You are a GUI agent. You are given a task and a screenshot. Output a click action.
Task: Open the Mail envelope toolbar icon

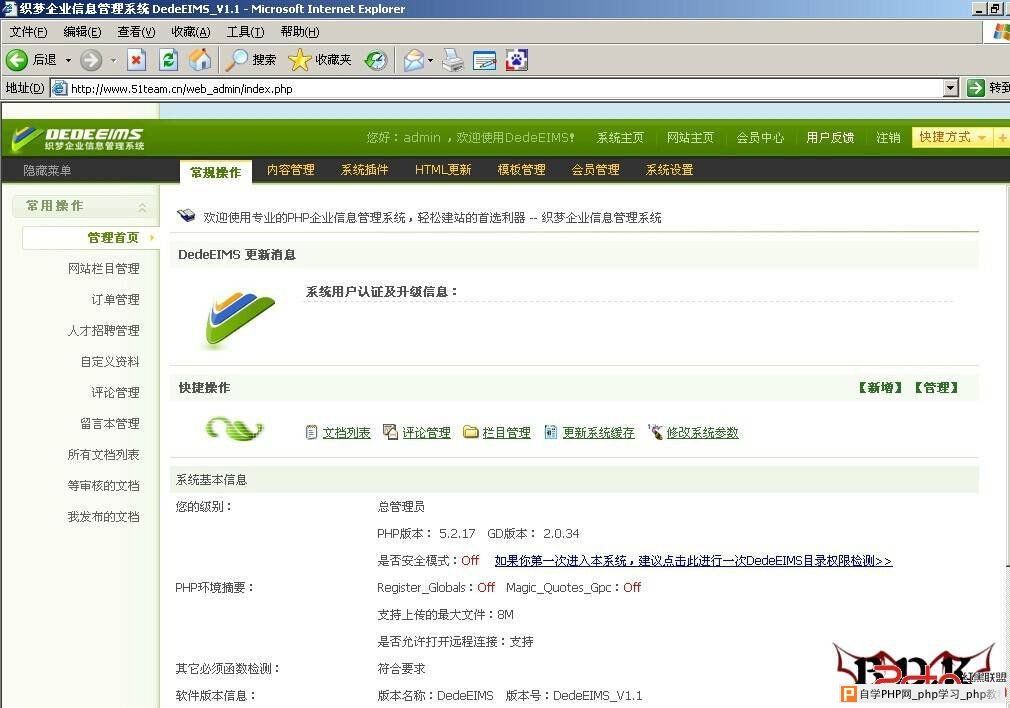(x=414, y=60)
